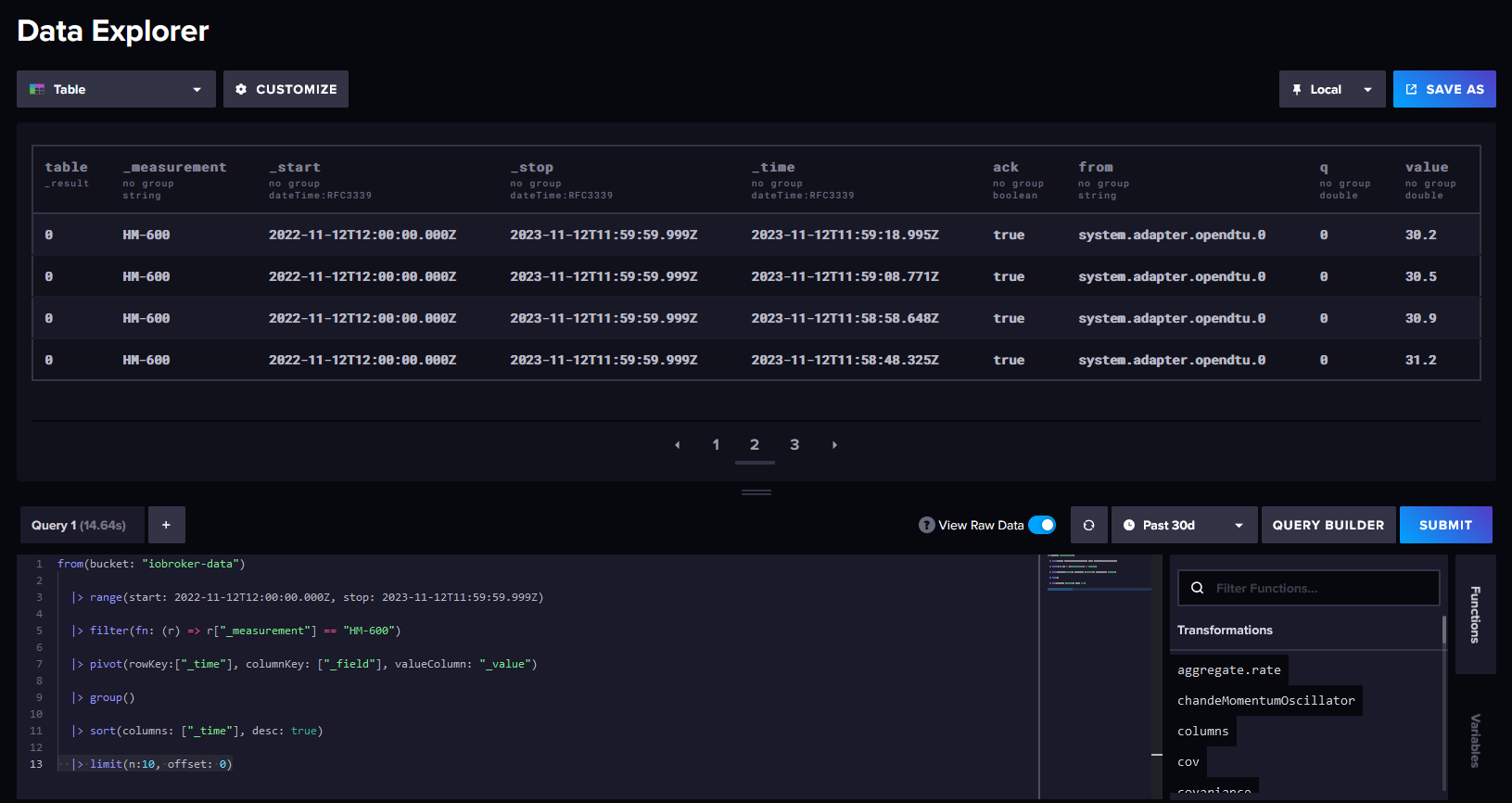Click the filter(fn...) query line
1512x803 pixels.
236,631
